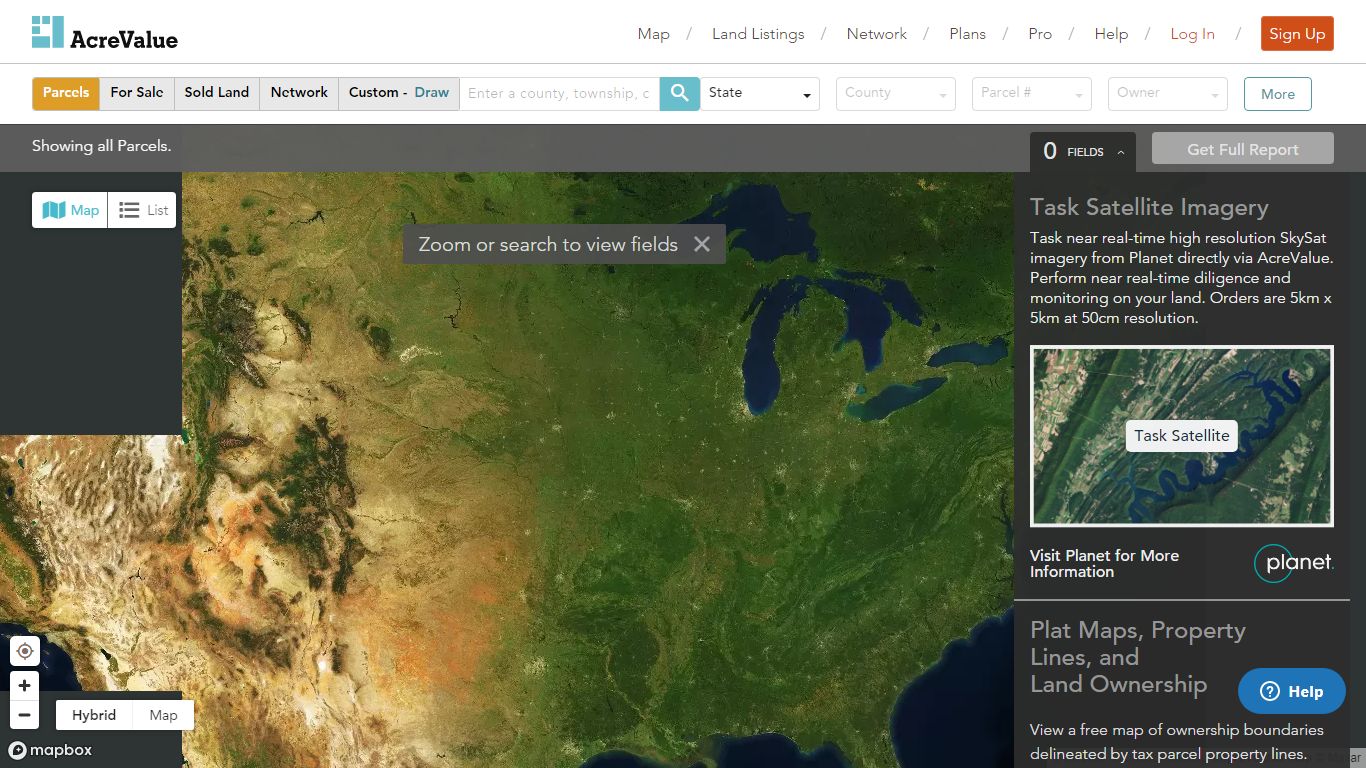Click the 'Task Satellite Imagery' heading

1149,207
